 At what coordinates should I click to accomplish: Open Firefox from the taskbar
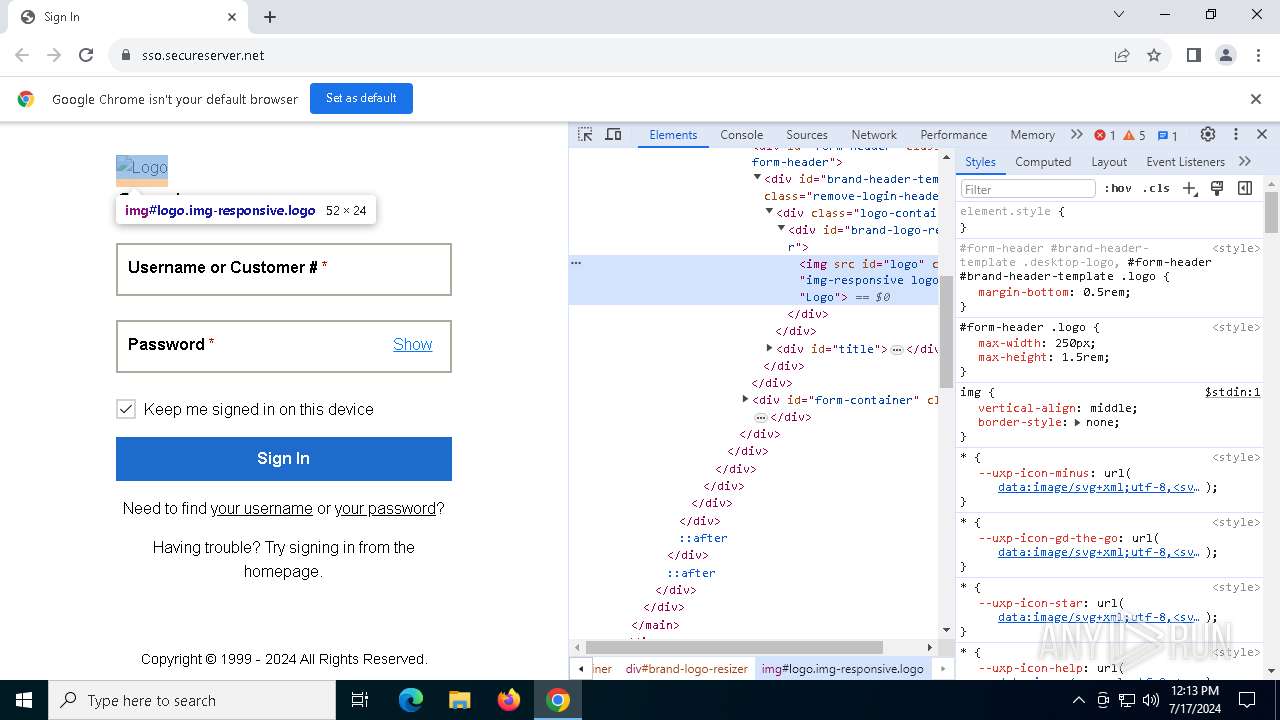click(x=509, y=700)
